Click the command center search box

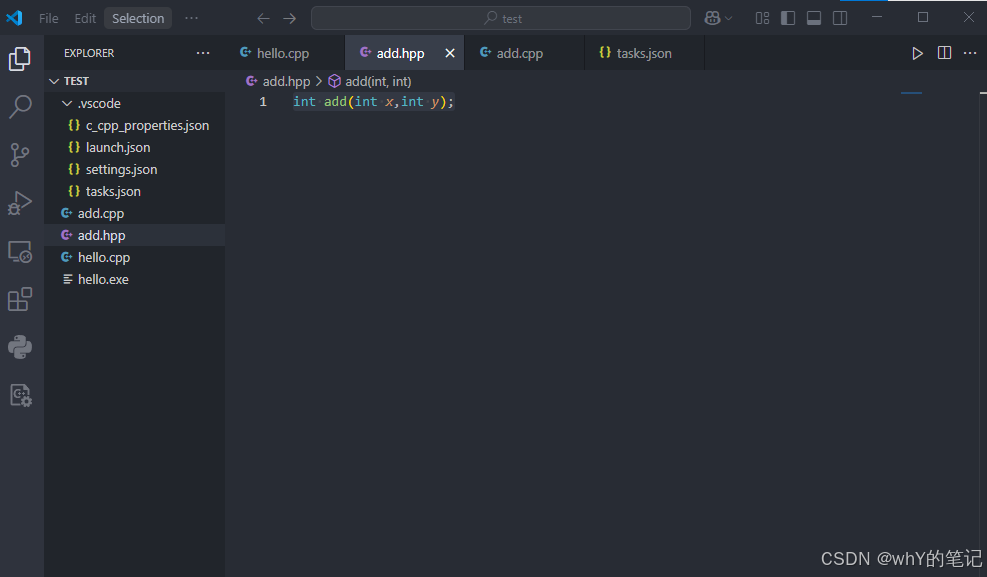[501, 18]
